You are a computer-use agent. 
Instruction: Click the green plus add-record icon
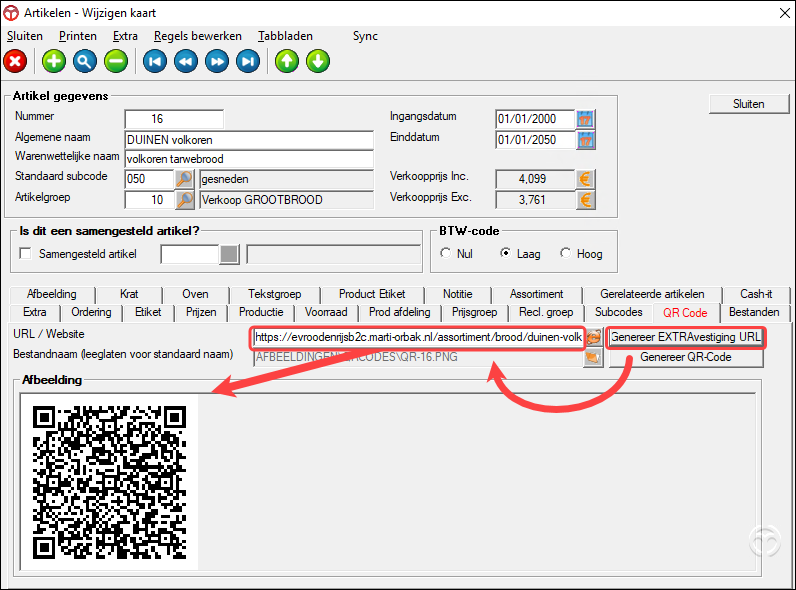pyautogui.click(x=54, y=61)
